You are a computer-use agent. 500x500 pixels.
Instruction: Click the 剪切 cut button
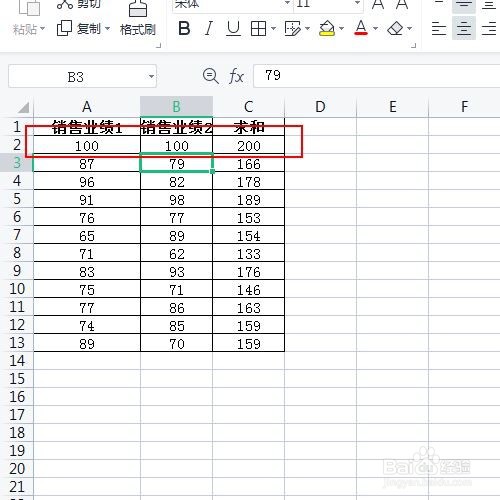pyautogui.click(x=79, y=5)
